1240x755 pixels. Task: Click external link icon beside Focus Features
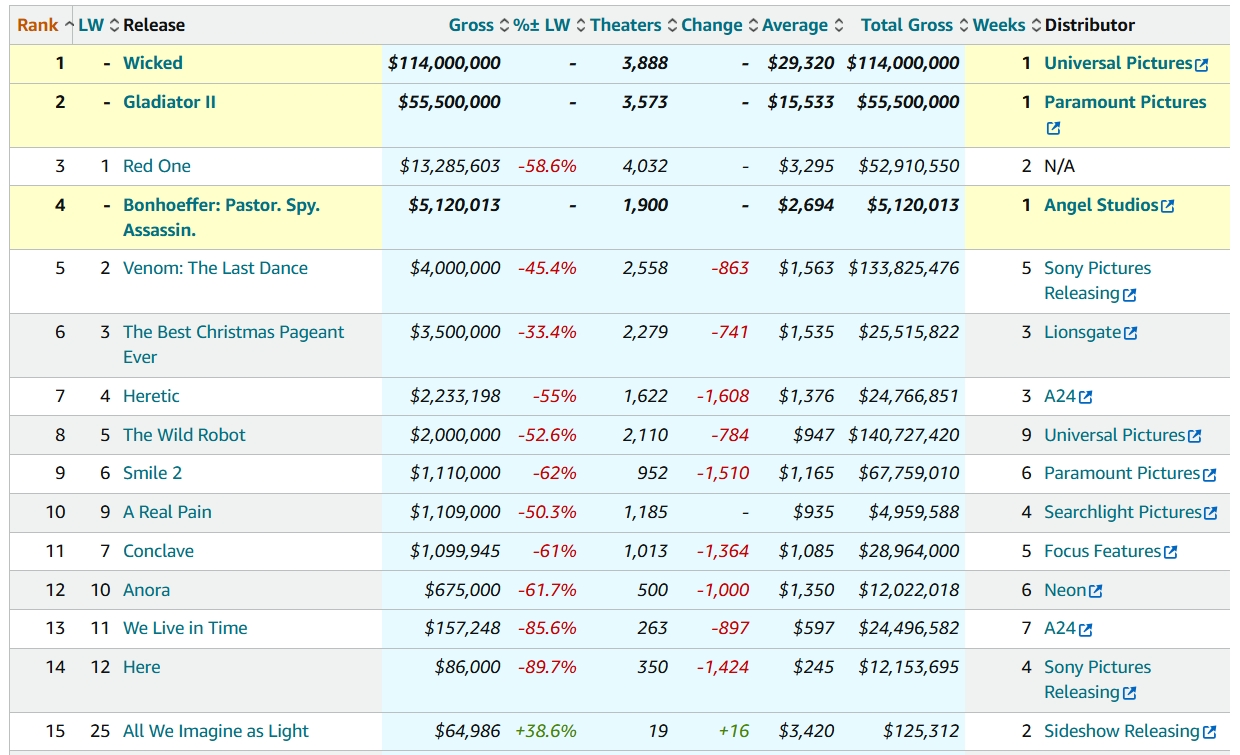tap(1171, 553)
